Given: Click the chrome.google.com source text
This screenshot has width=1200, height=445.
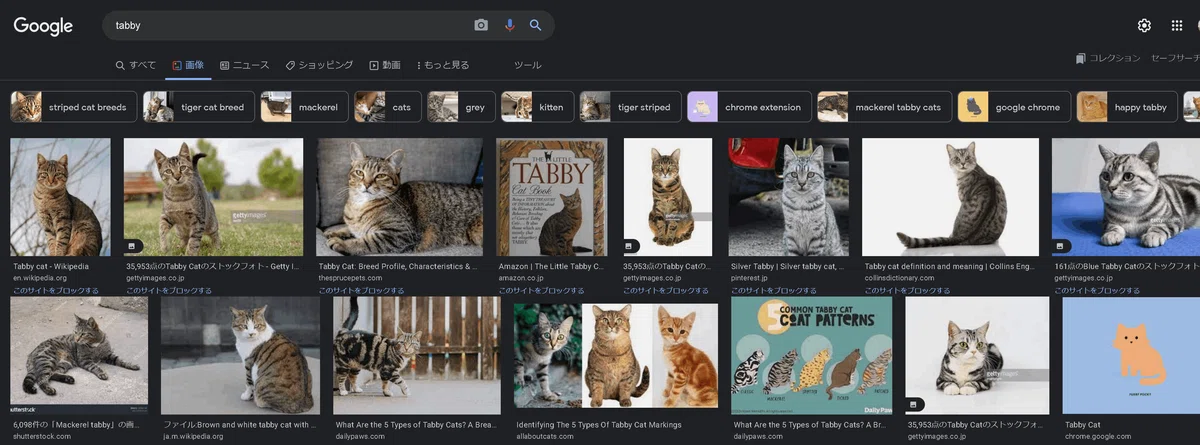Looking at the screenshot, I should pos(1097,436).
